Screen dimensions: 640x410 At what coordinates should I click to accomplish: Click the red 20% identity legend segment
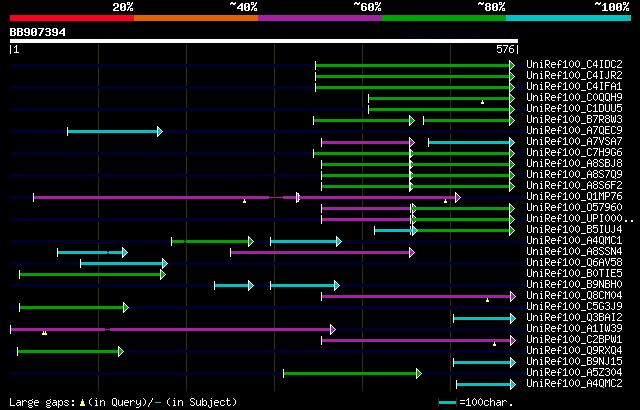tap(72, 18)
